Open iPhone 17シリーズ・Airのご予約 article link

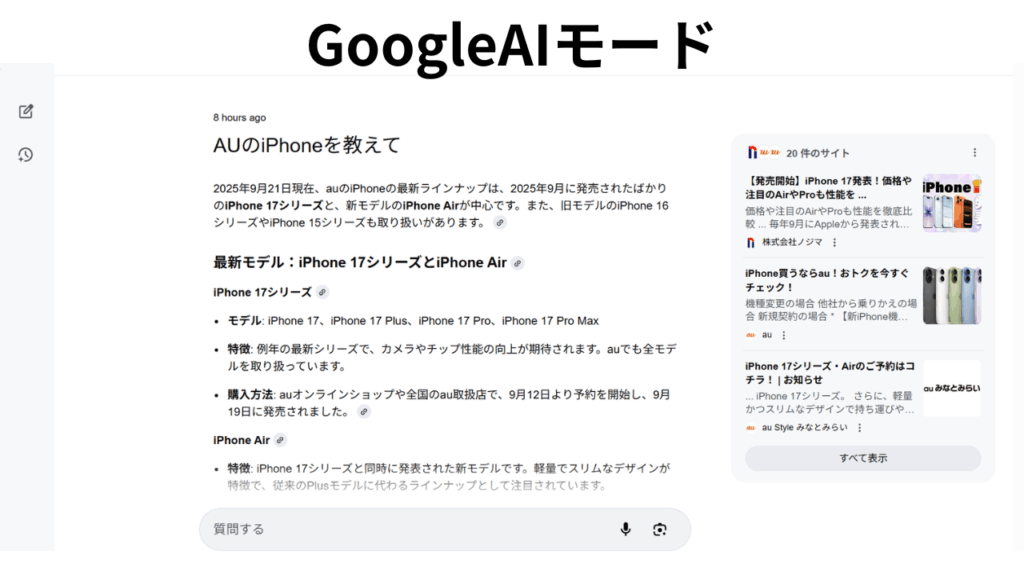[829, 373]
